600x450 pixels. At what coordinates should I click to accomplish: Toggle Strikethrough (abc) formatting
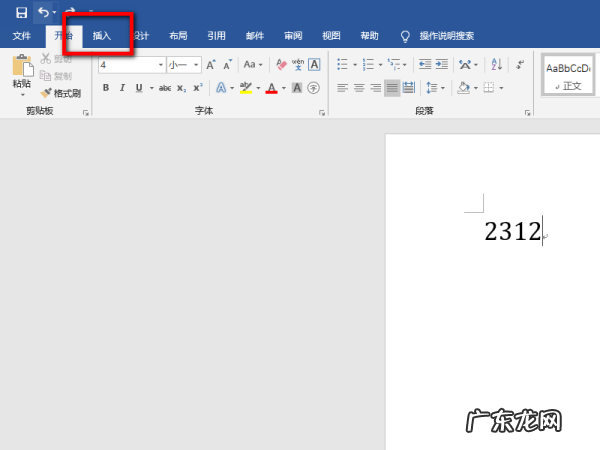(166, 88)
